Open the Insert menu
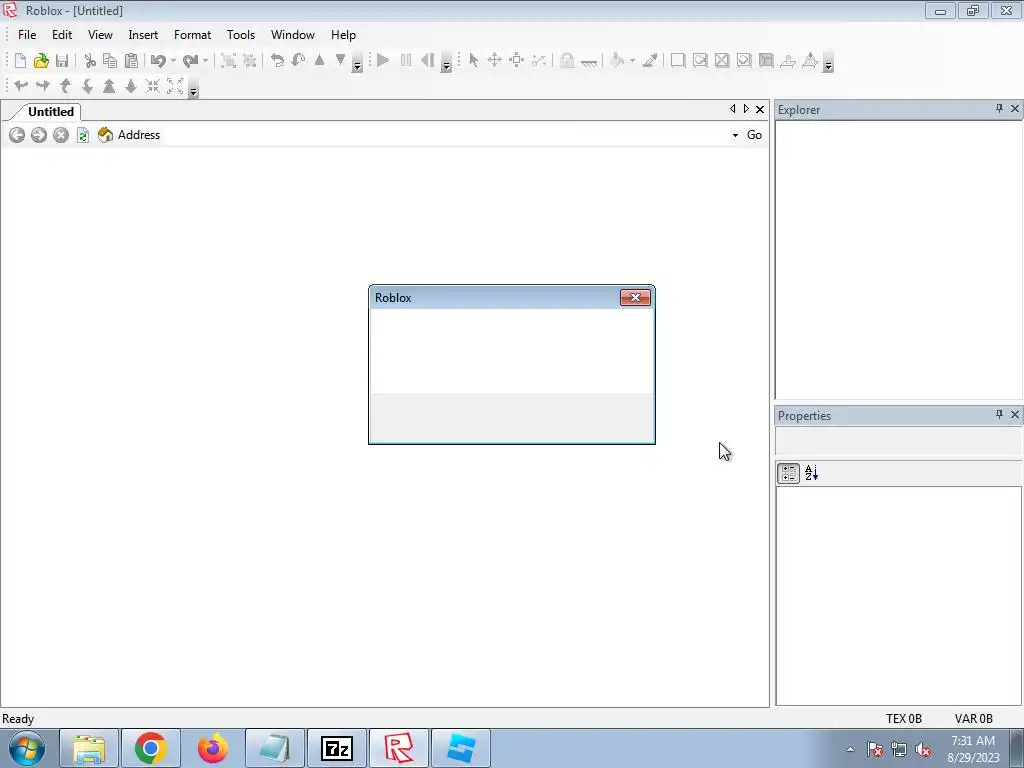Image resolution: width=1024 pixels, height=768 pixels. (x=143, y=35)
